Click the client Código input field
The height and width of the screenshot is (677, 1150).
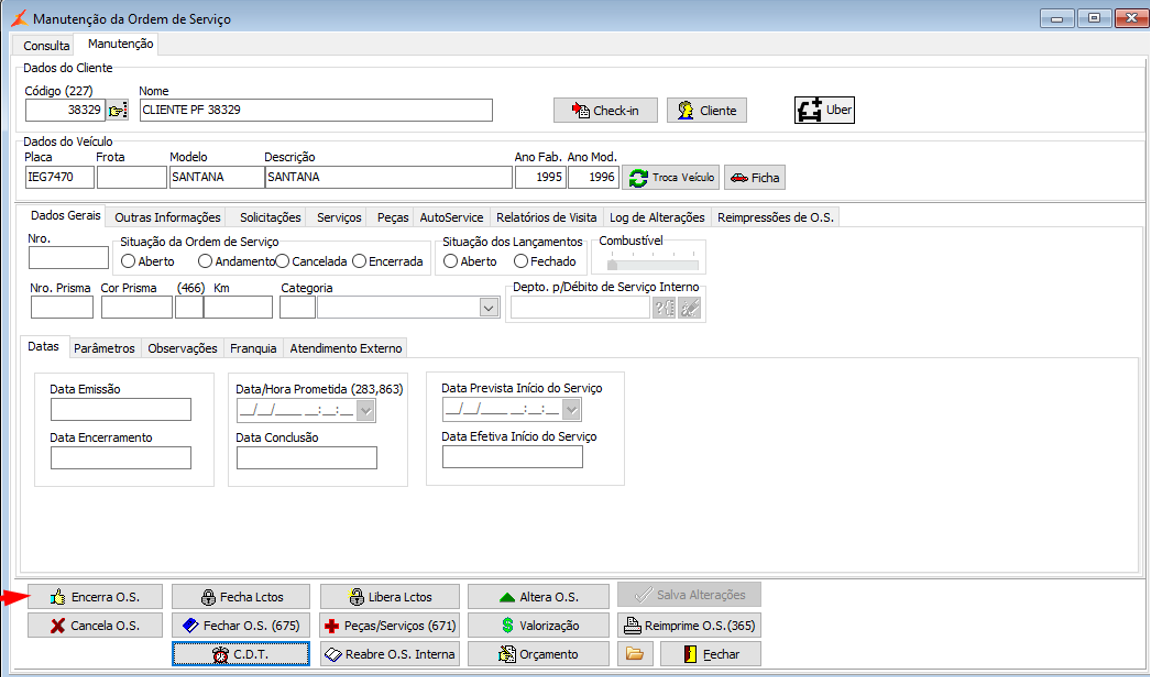(x=65, y=110)
